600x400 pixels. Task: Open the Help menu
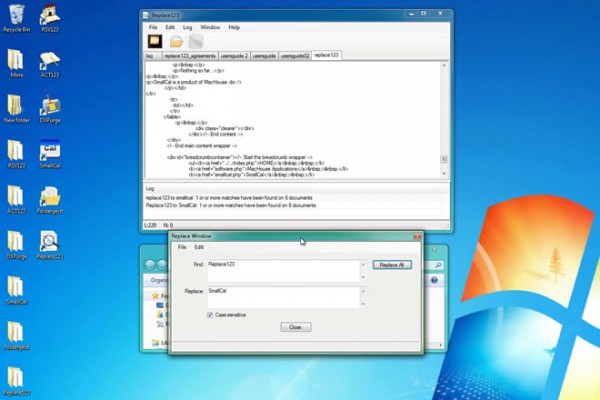pyautogui.click(x=234, y=27)
